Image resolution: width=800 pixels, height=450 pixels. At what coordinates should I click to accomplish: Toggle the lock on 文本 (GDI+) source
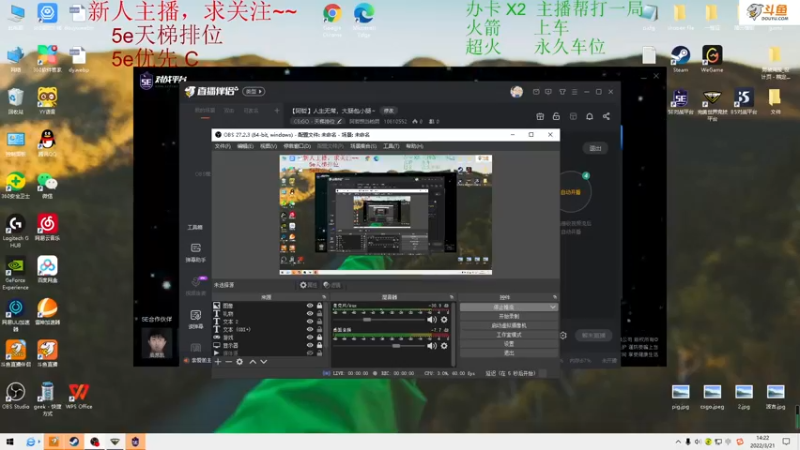click(319, 330)
